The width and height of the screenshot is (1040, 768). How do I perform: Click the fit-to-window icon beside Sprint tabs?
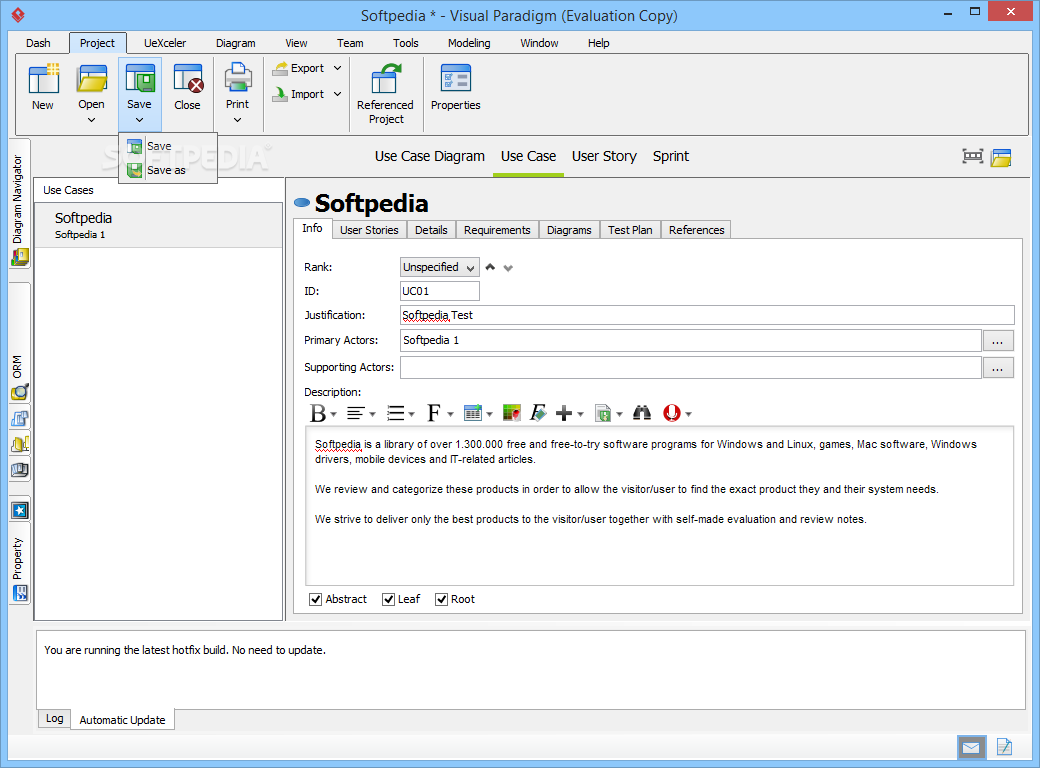pyautogui.click(x=972, y=157)
